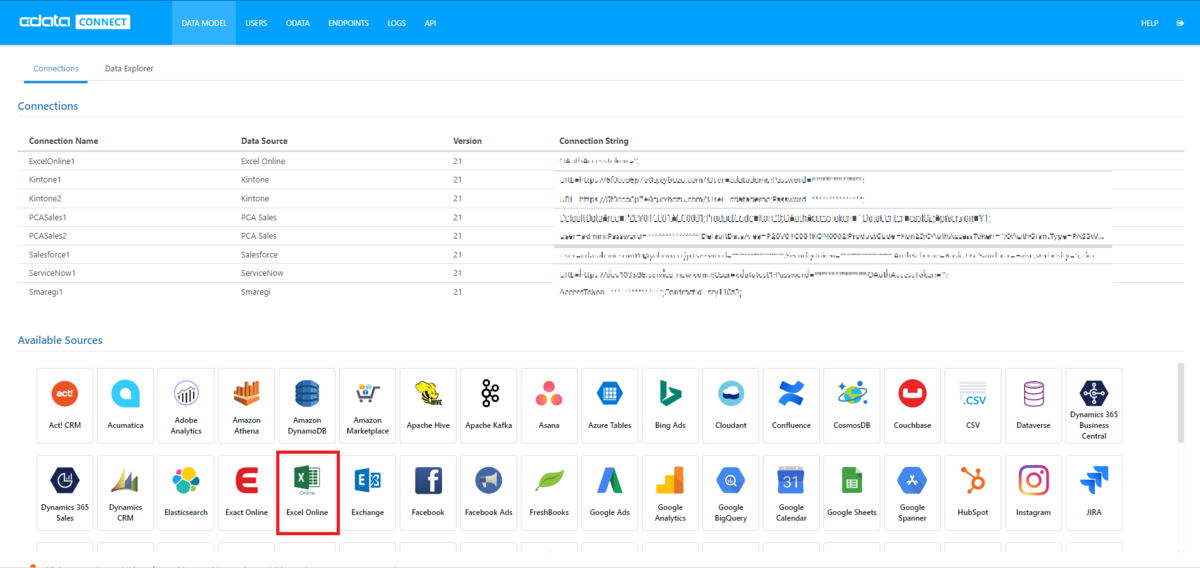Screen dimensions: 1200x568
Task: Select the Apache Kafka tile
Action: coord(489,405)
